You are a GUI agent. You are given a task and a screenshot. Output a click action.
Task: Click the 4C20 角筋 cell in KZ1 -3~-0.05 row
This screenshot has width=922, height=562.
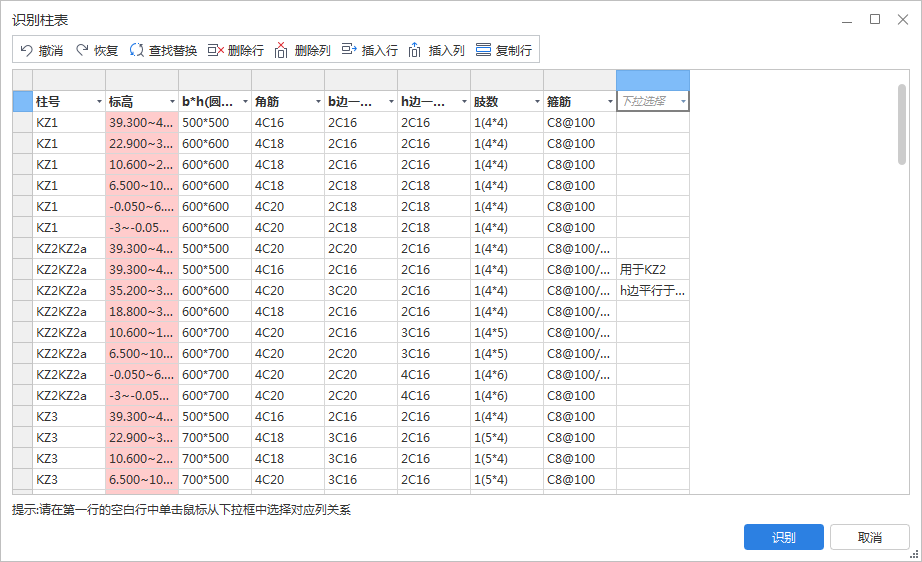[288, 228]
